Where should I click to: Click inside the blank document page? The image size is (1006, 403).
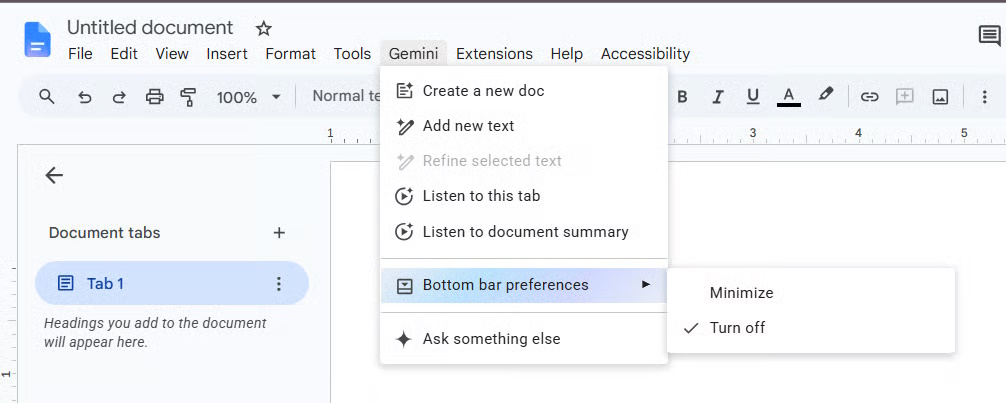coord(667,282)
